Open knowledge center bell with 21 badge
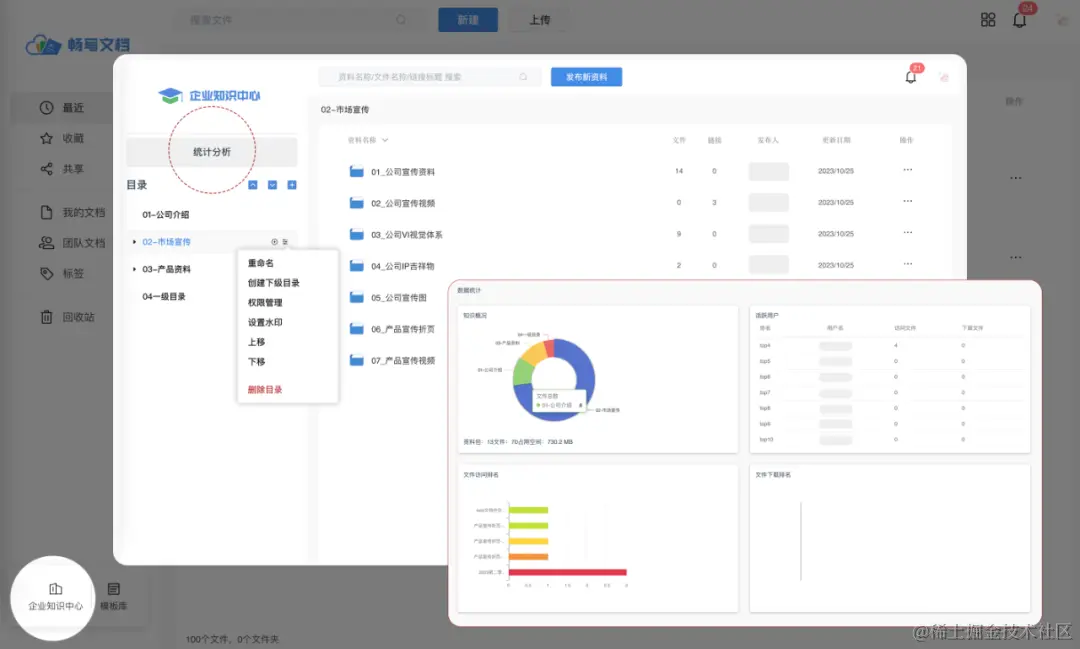 [x=911, y=77]
